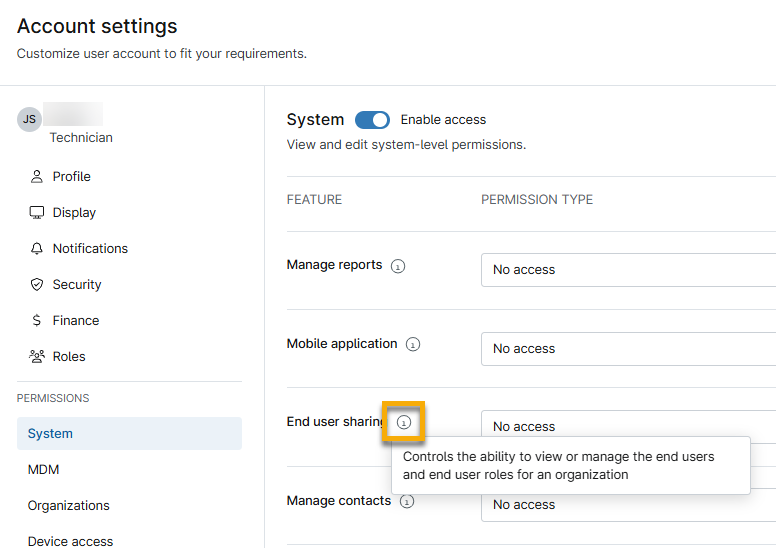This screenshot has height=548, width=776.
Task: Click the people icon beside Roles
Action: 37,356
